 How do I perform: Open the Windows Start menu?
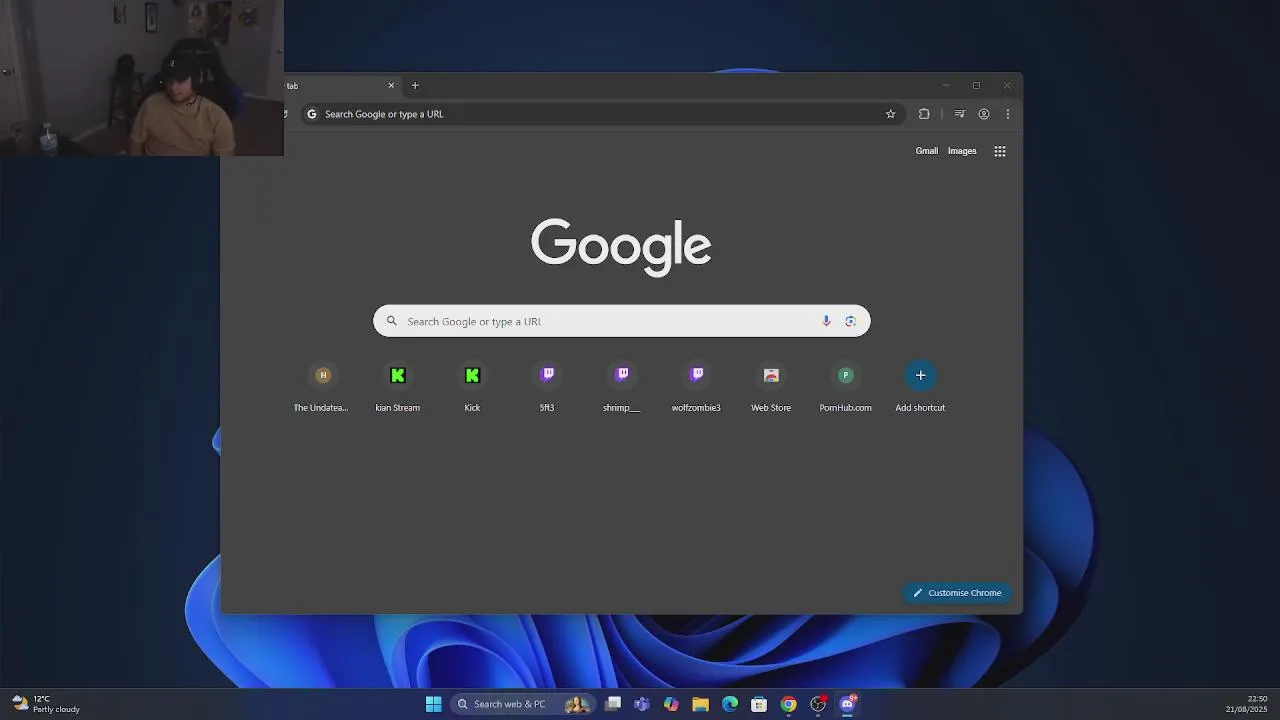pos(433,704)
